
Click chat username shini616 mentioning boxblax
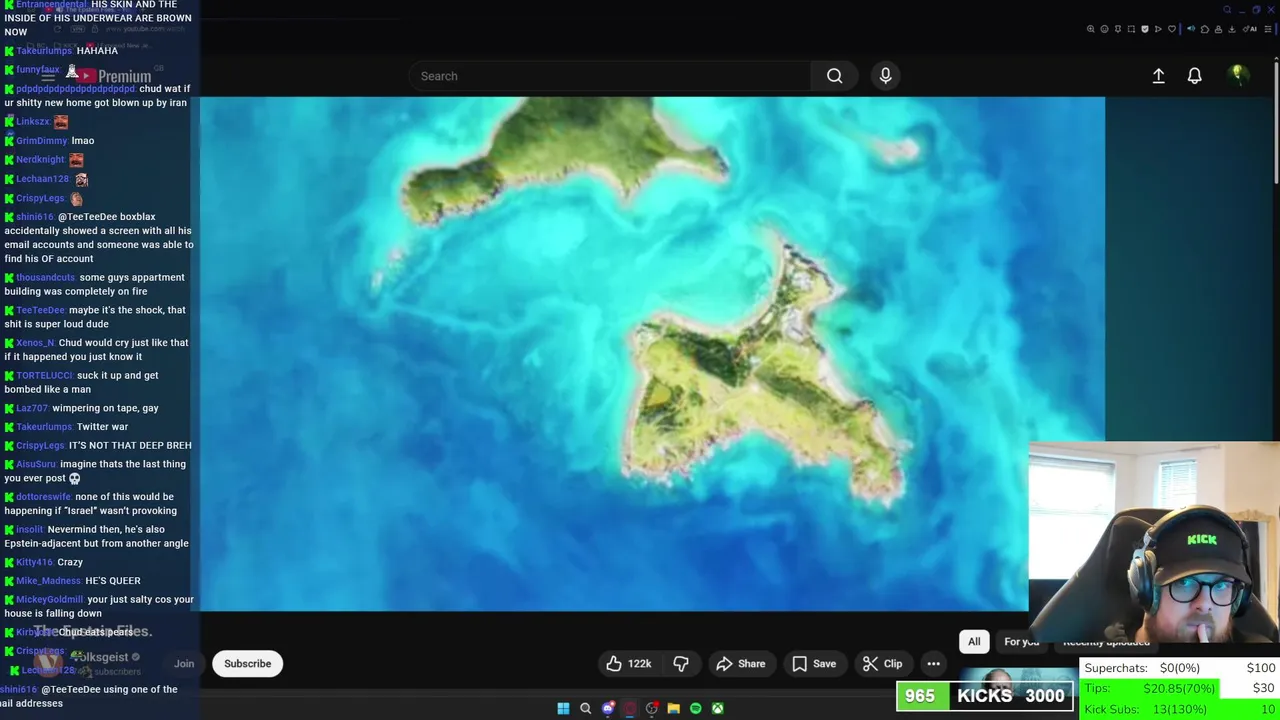tap(35, 217)
